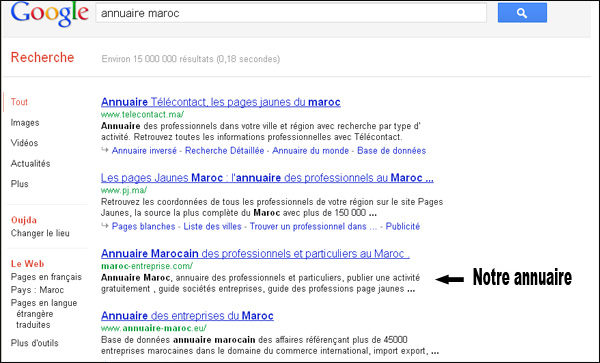Open the Annuaire inversé sitelink
This screenshot has width=600, height=363.
tap(144, 151)
